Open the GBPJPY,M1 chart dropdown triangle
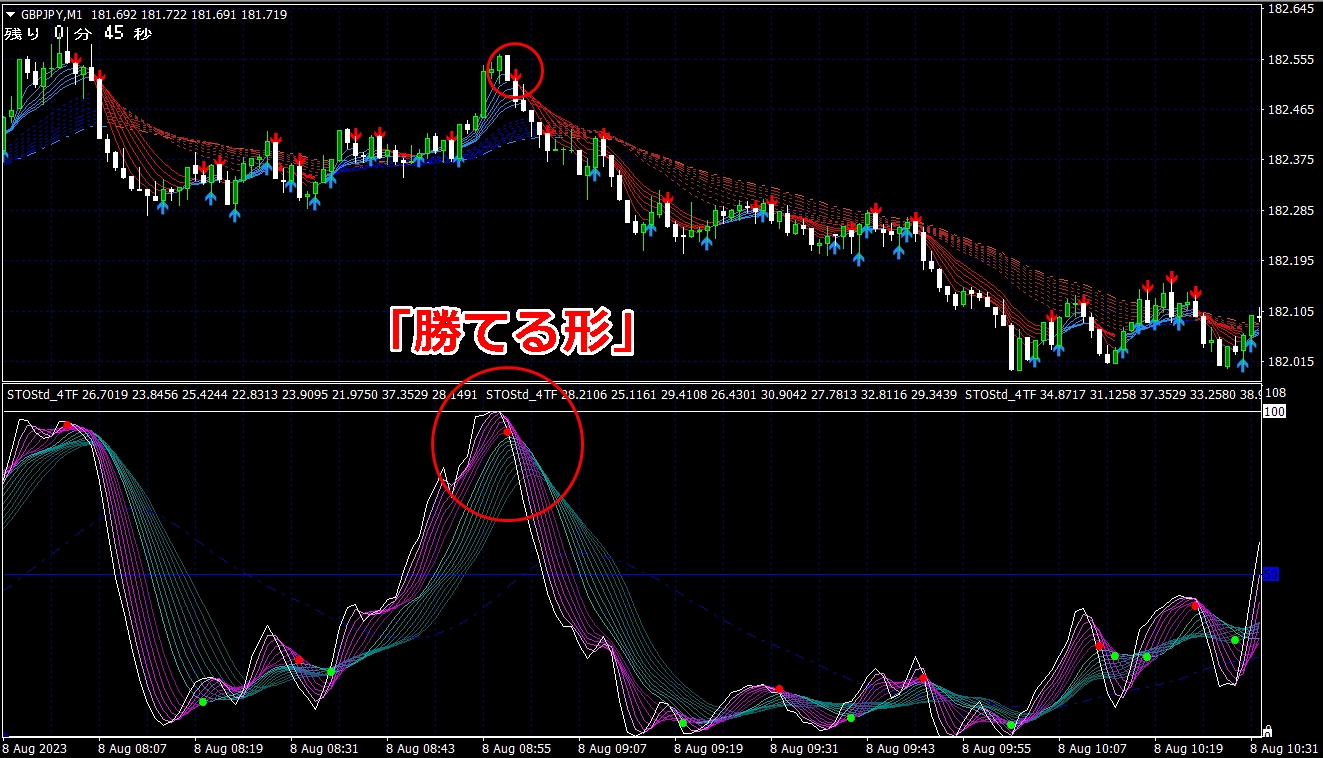1323x758 pixels. pyautogui.click(x=10, y=15)
